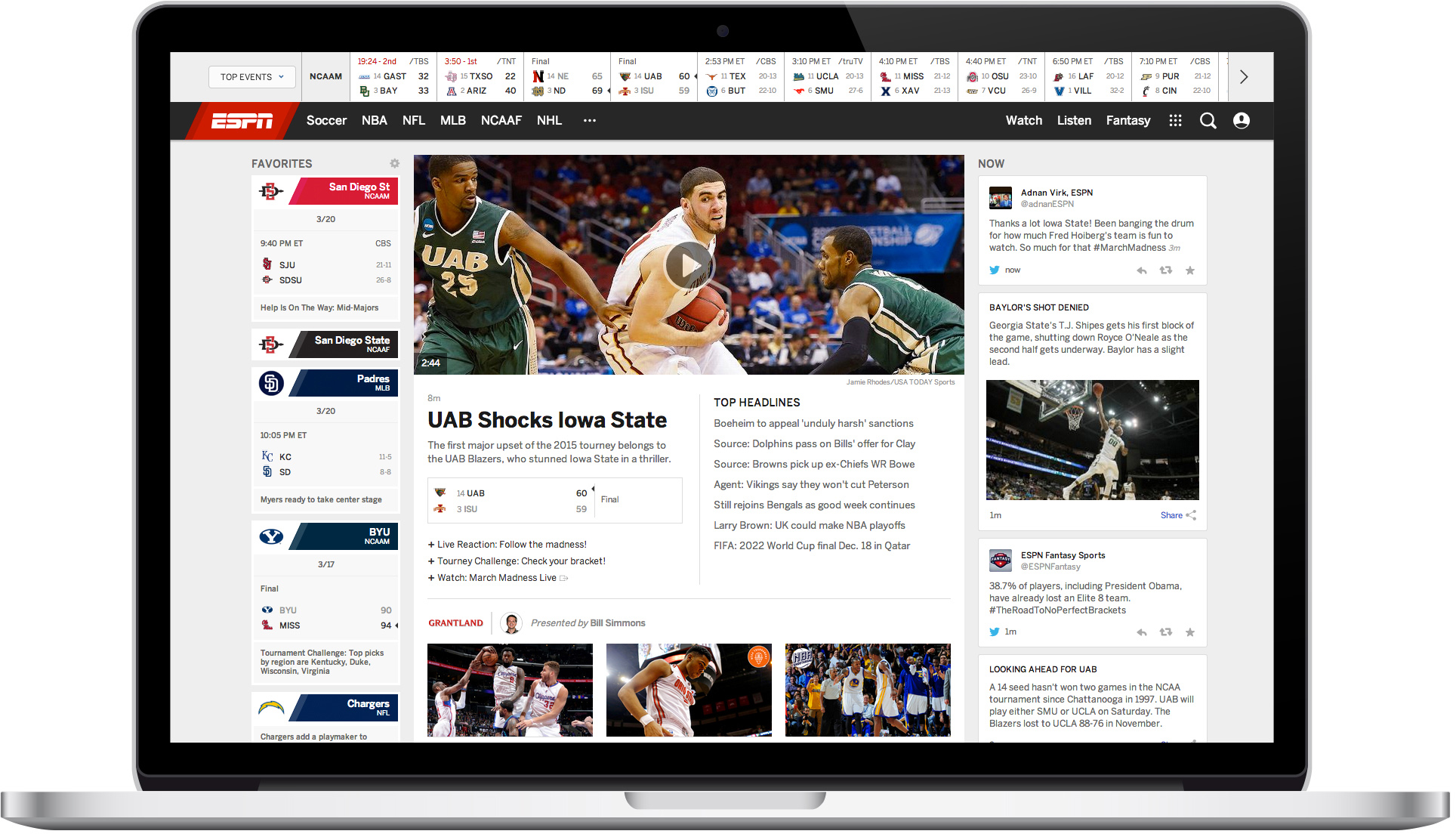Open the Top Events dropdown
This screenshot has height=834, width=1456.
coord(253,77)
